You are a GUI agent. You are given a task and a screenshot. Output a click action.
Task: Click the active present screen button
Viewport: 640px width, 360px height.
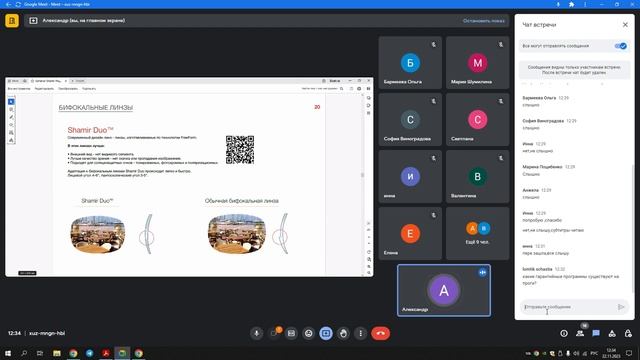coord(326,333)
